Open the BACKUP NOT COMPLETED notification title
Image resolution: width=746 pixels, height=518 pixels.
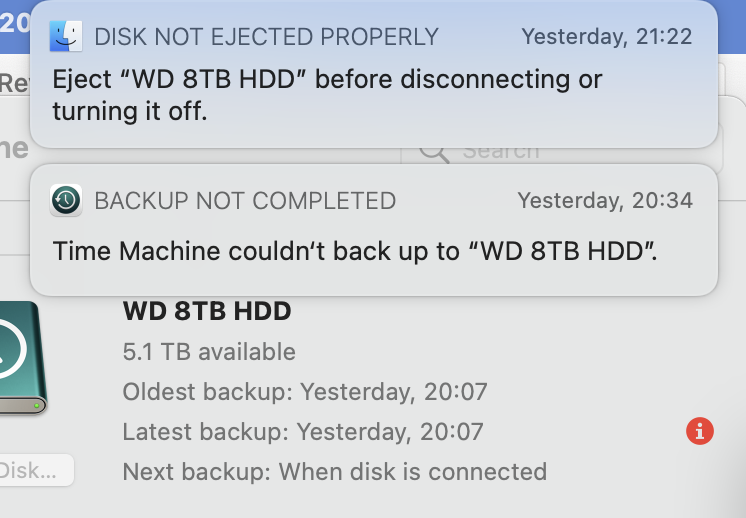pyautogui.click(x=245, y=200)
